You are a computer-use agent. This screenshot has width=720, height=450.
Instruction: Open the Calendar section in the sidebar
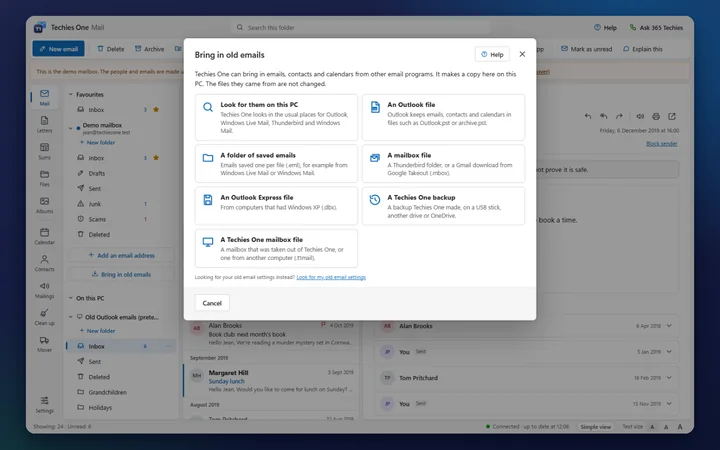44,236
